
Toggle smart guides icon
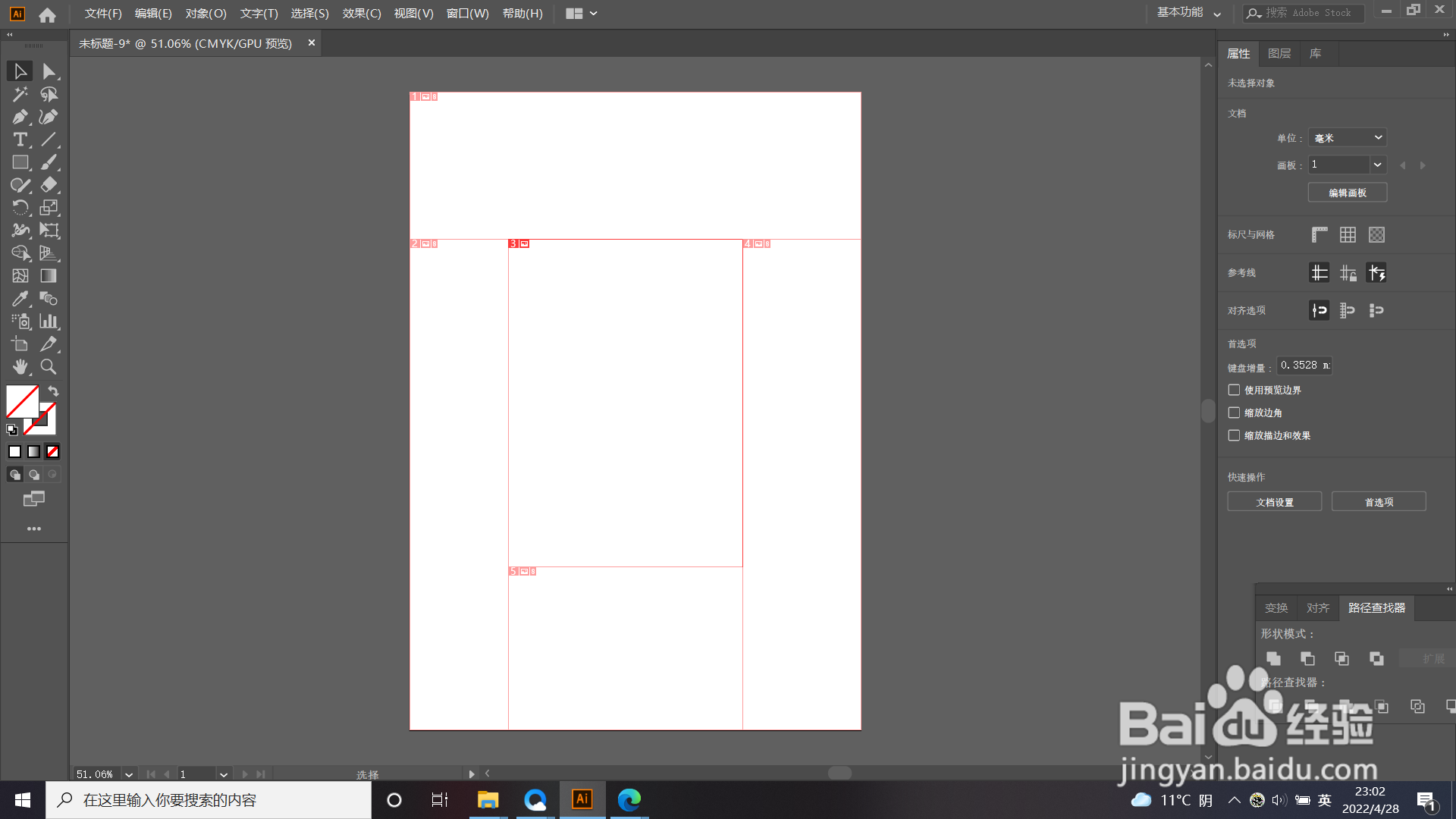coord(1376,273)
